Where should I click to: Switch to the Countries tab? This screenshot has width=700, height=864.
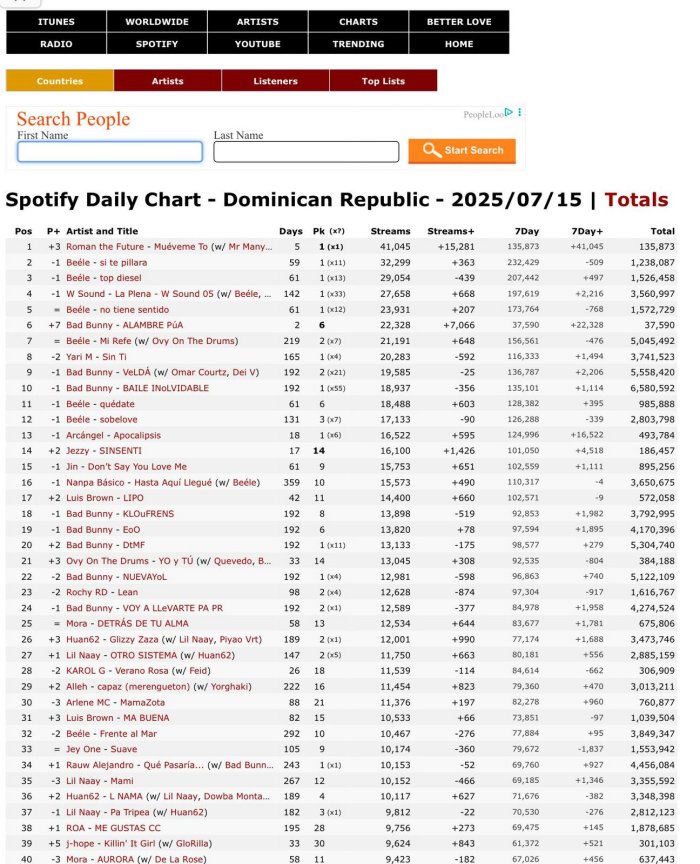click(x=60, y=81)
